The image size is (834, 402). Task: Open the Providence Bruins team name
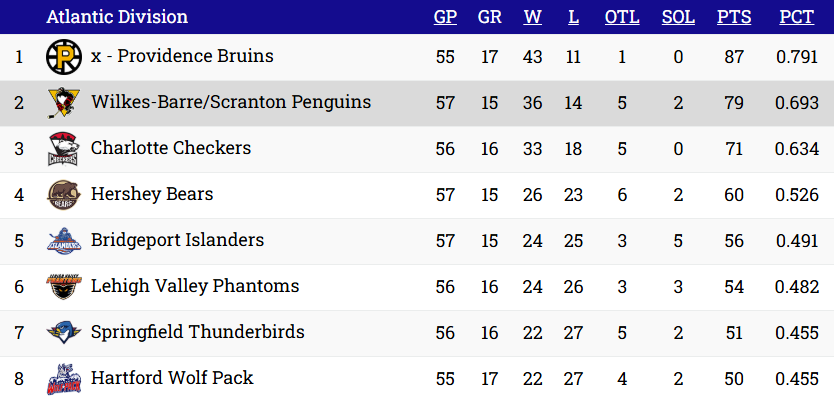(182, 56)
